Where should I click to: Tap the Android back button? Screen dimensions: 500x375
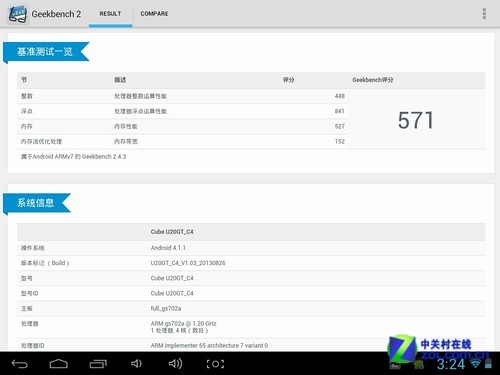tap(20, 364)
